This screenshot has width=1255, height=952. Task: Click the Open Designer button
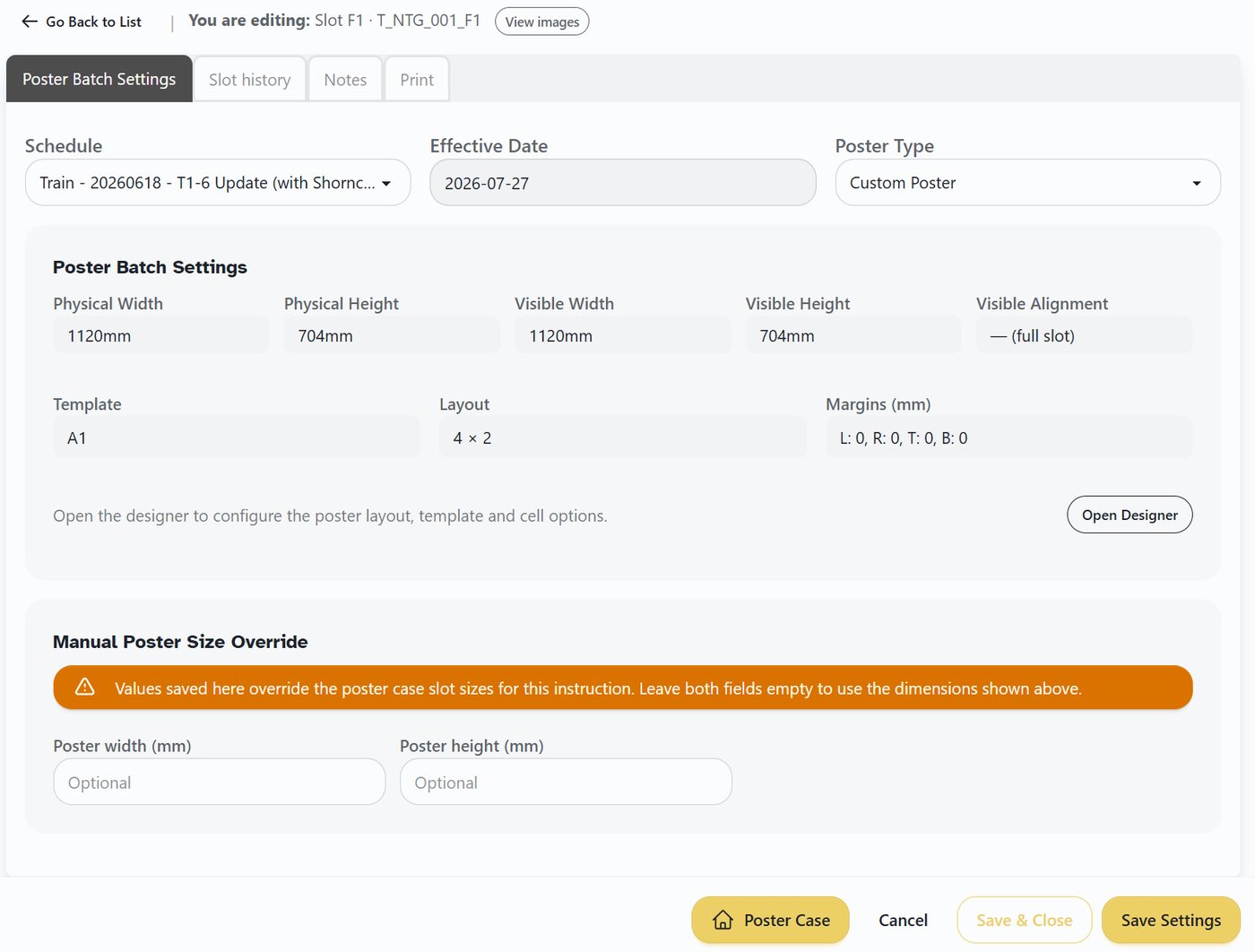(1129, 515)
